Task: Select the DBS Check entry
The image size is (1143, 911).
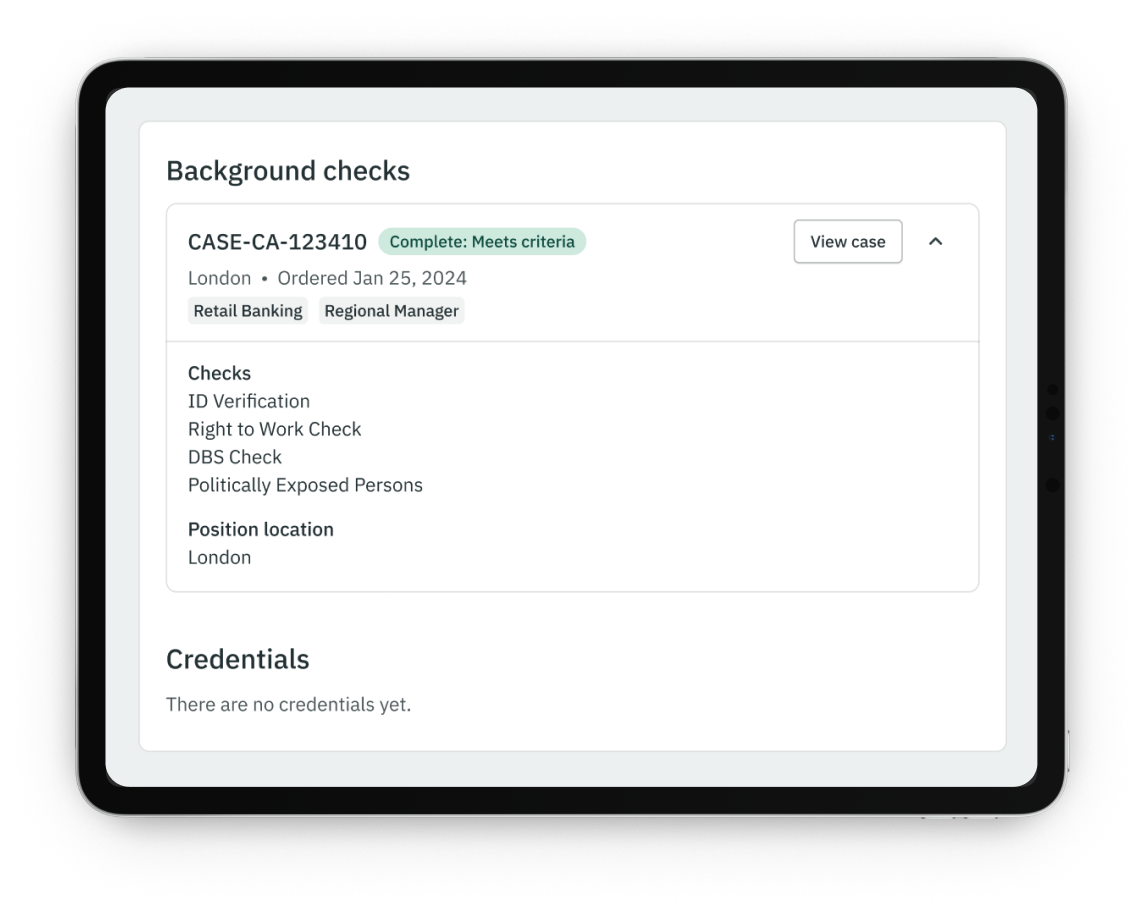Action: (x=235, y=457)
